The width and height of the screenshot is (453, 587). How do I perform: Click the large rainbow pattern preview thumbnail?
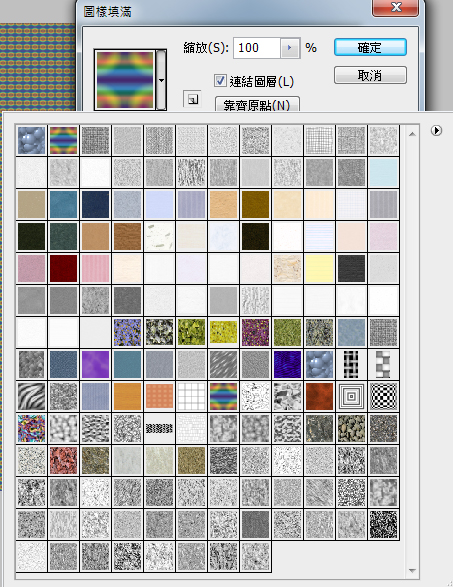(x=125, y=80)
